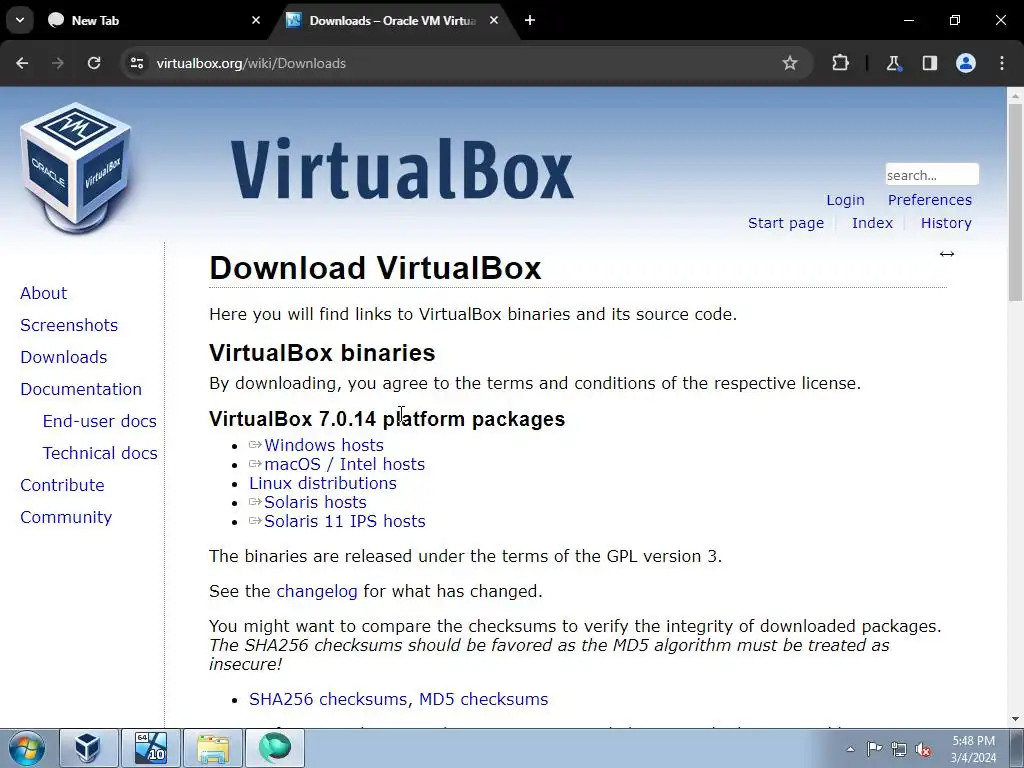Open Documentation in the sidebar

pyautogui.click(x=81, y=389)
